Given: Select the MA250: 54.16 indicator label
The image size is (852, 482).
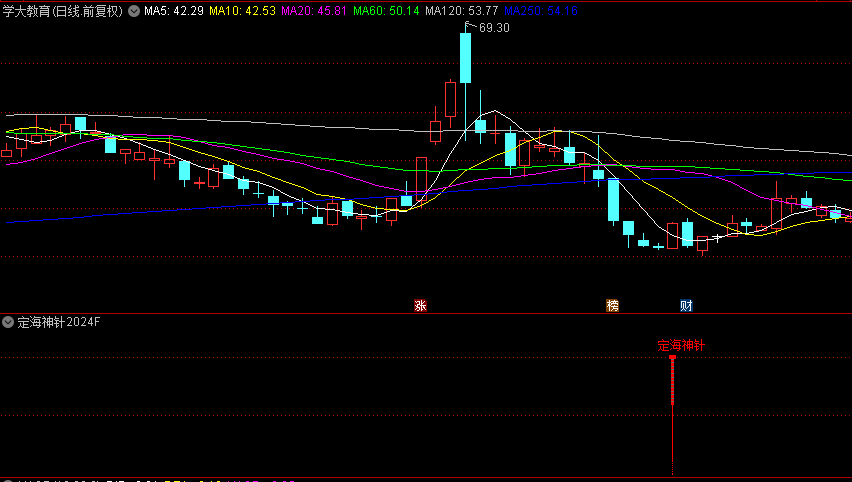Looking at the screenshot, I should 541,11.
